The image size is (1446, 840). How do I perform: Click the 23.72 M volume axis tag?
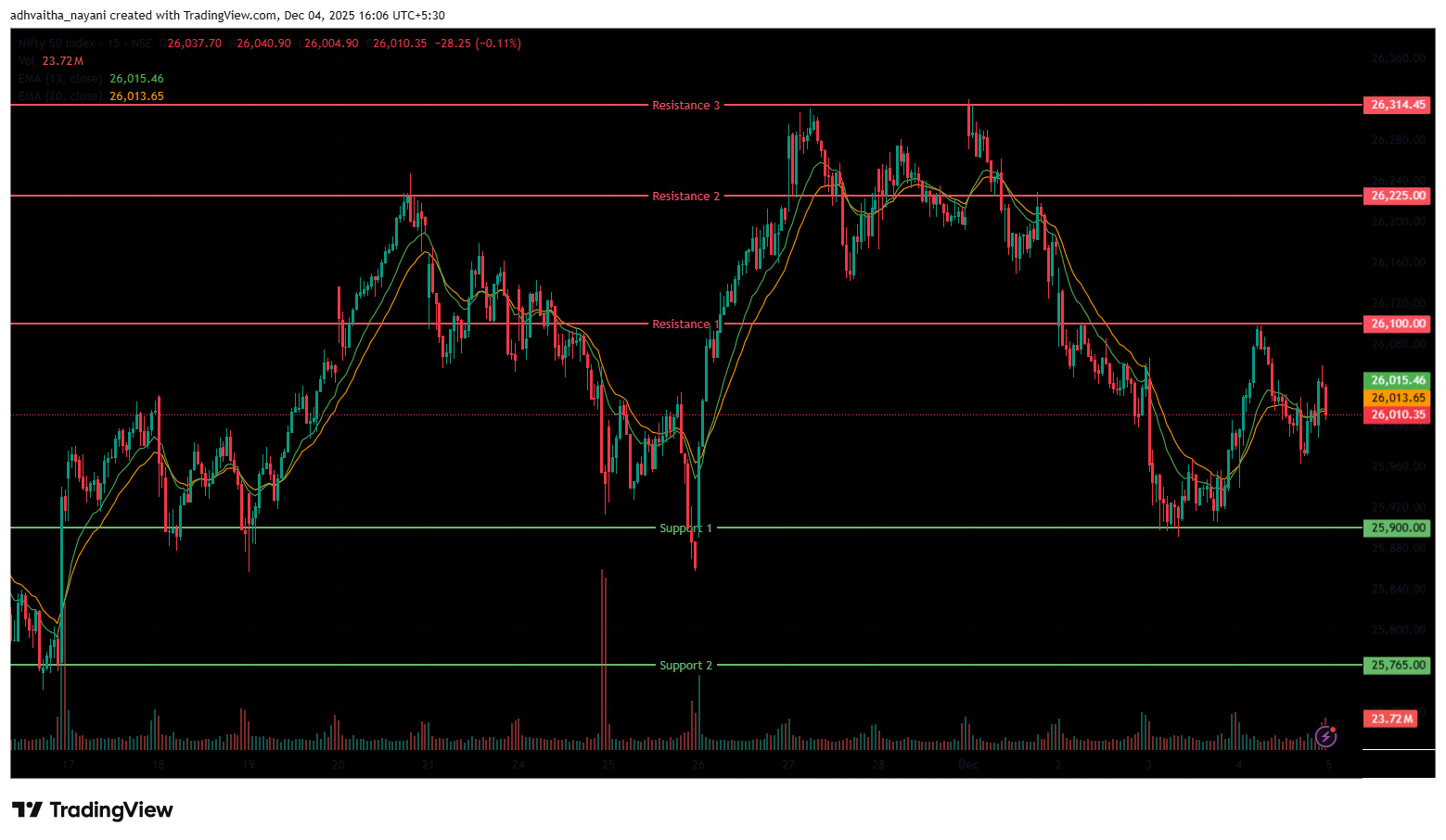pos(1391,719)
